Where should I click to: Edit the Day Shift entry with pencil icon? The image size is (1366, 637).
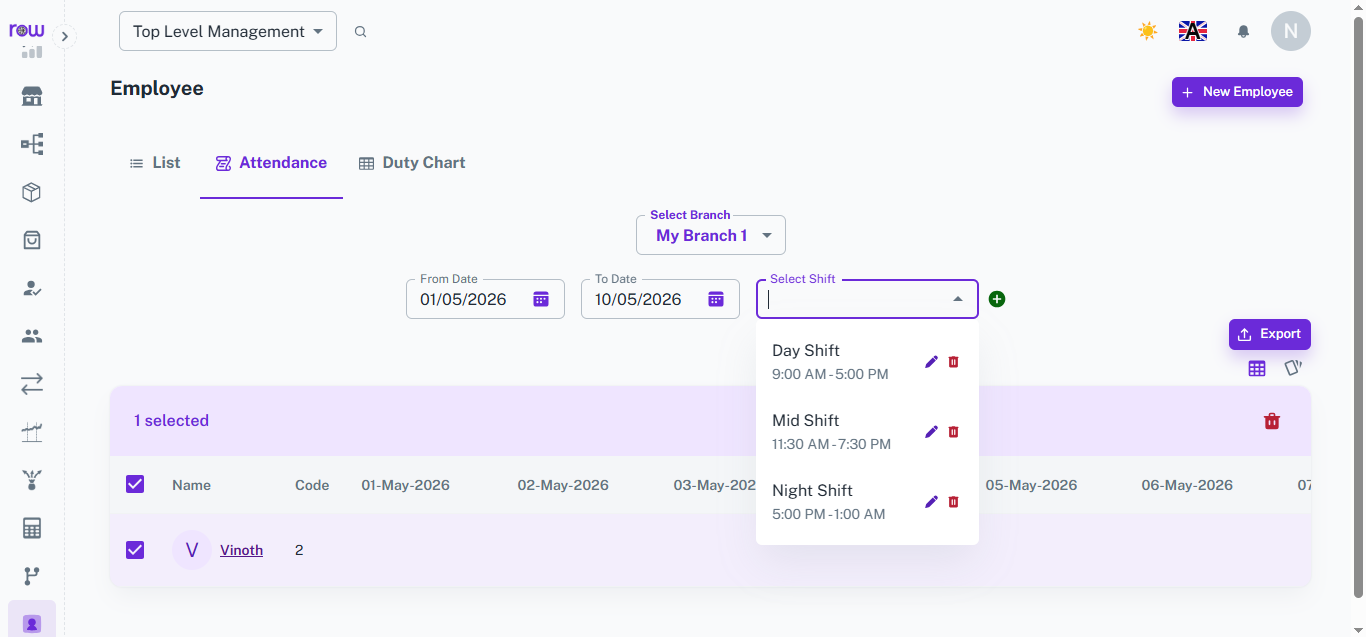(931, 362)
